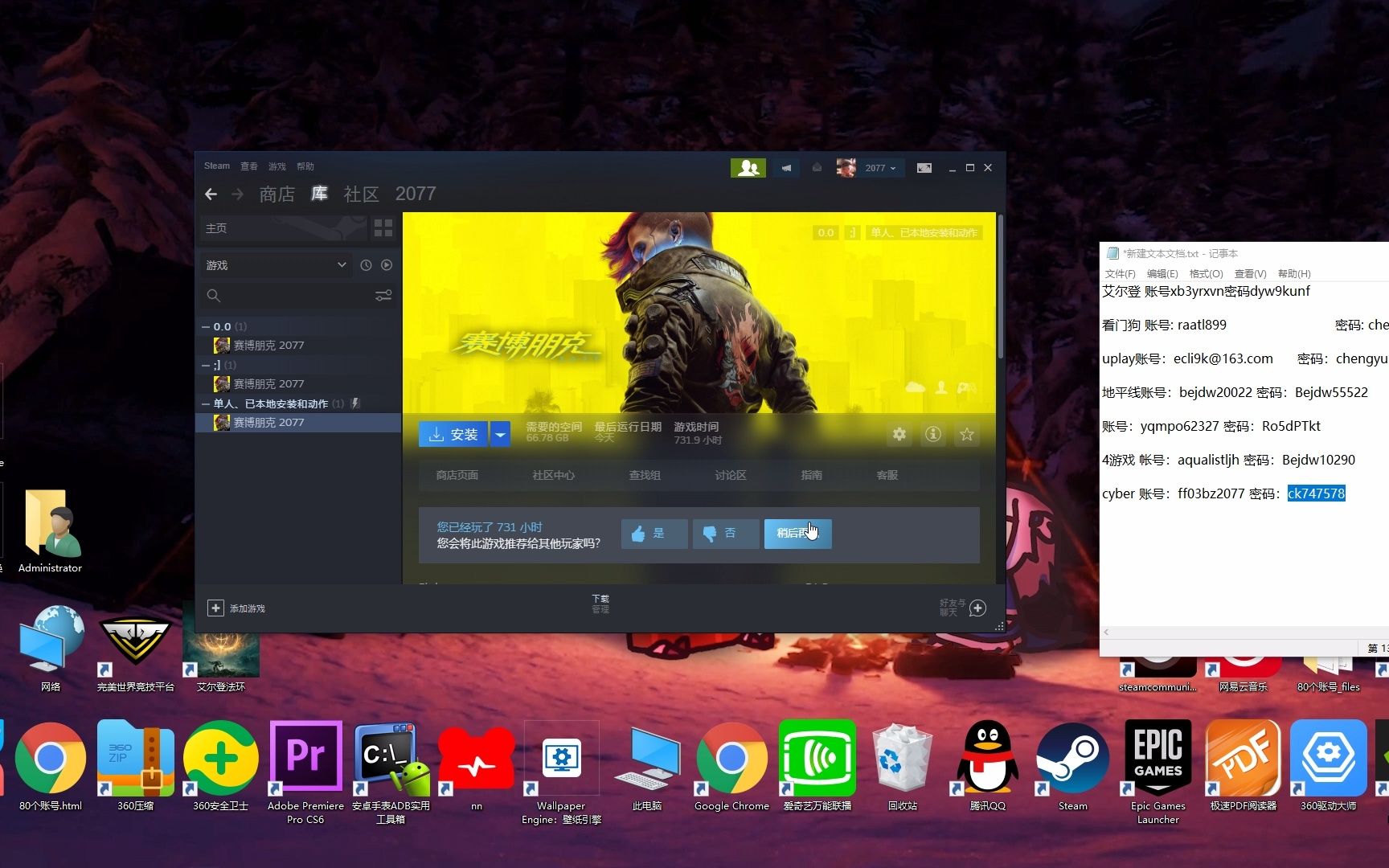Open the 查找组 tab
Viewport: 1389px width, 868px height.
tap(645, 476)
